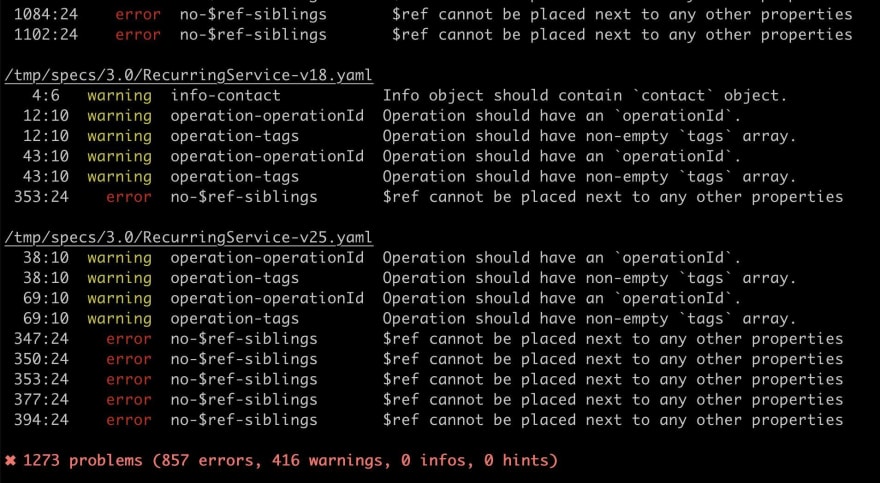Click the 1273 problems summary line
880x483 pixels.
[281, 461]
